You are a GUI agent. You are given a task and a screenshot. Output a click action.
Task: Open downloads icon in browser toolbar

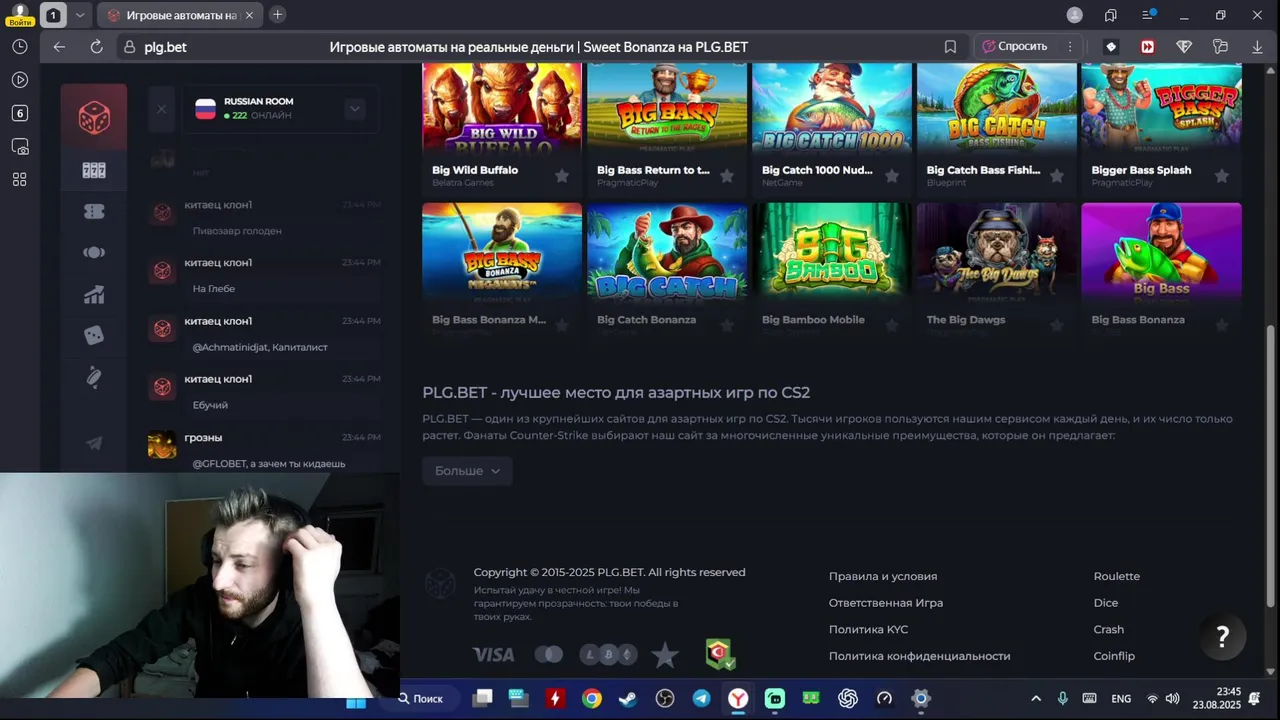point(1257,47)
